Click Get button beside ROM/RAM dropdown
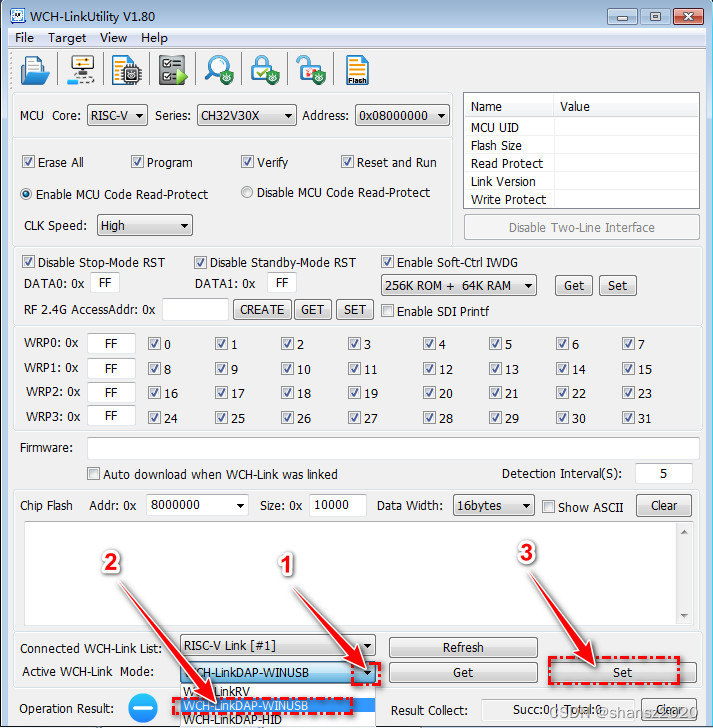The width and height of the screenshot is (713, 728). click(574, 285)
